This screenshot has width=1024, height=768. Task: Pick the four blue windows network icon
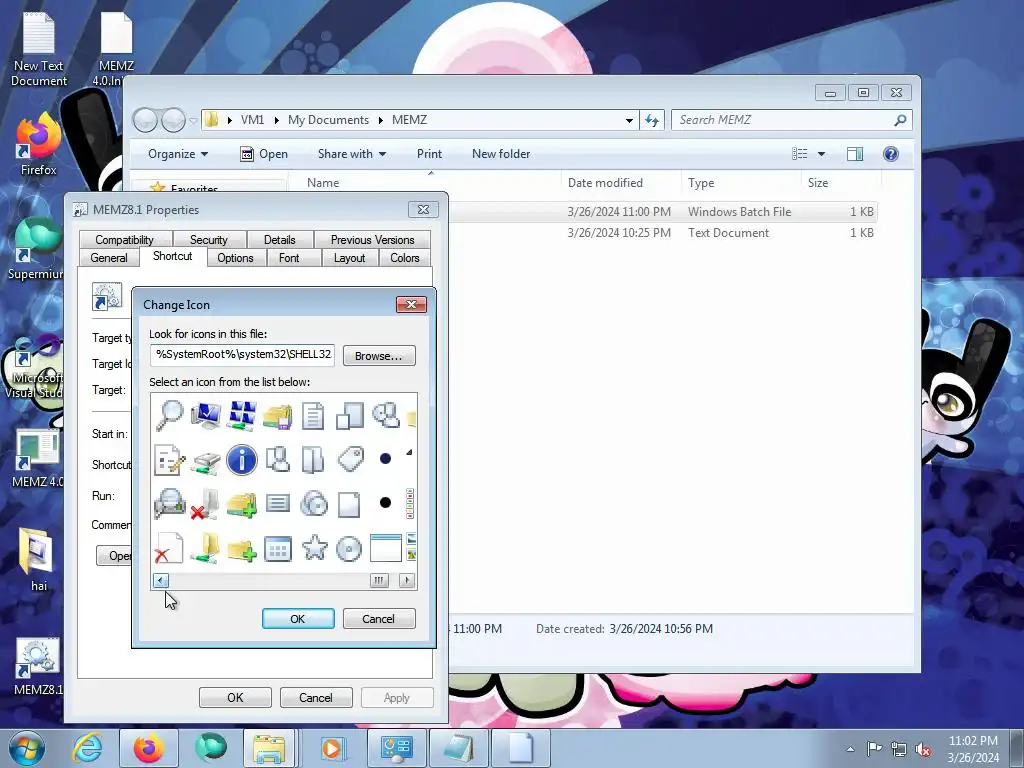(242, 415)
